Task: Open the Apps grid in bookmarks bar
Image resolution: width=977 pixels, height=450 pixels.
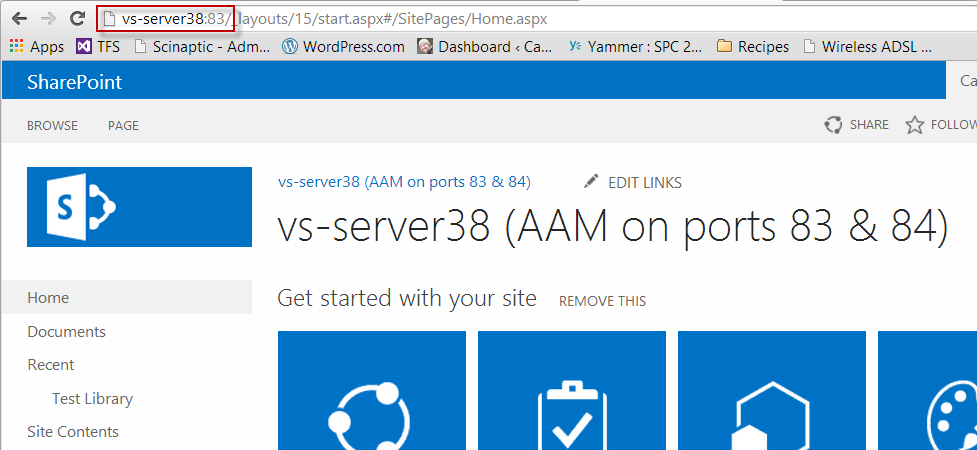Action: point(36,46)
